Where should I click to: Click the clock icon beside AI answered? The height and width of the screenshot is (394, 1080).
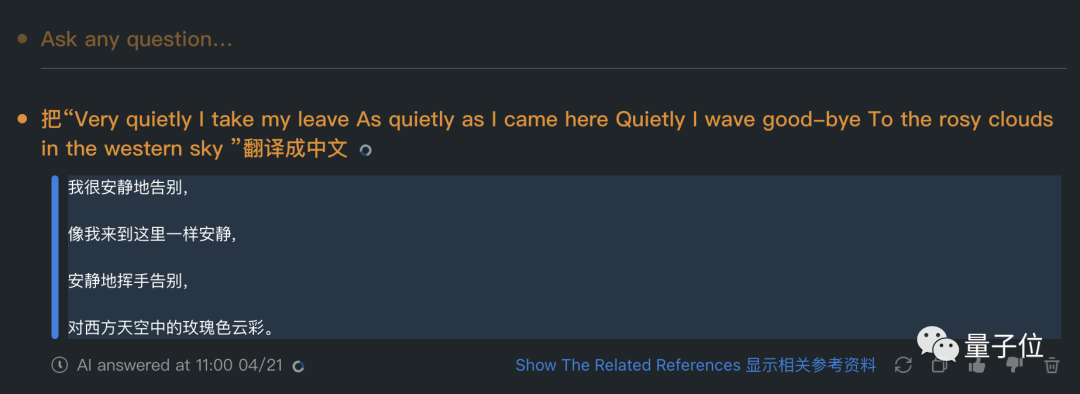[x=61, y=365]
